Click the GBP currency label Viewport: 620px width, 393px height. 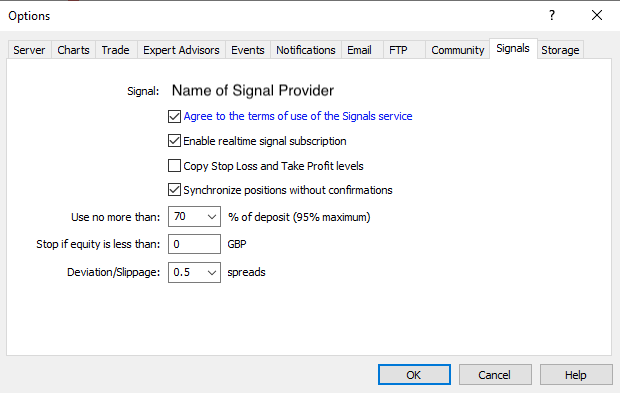(x=237, y=244)
